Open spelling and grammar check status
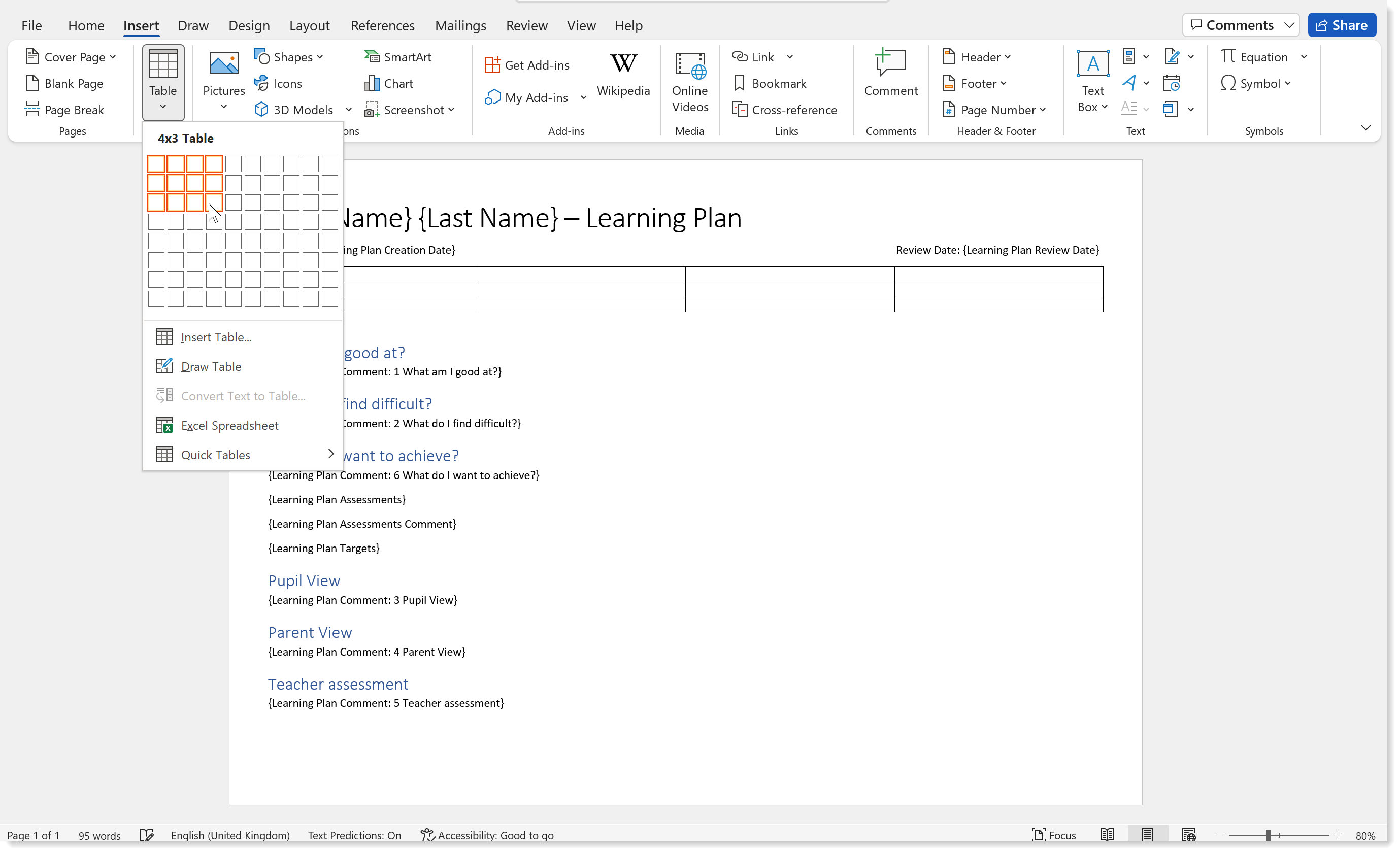 point(146,835)
